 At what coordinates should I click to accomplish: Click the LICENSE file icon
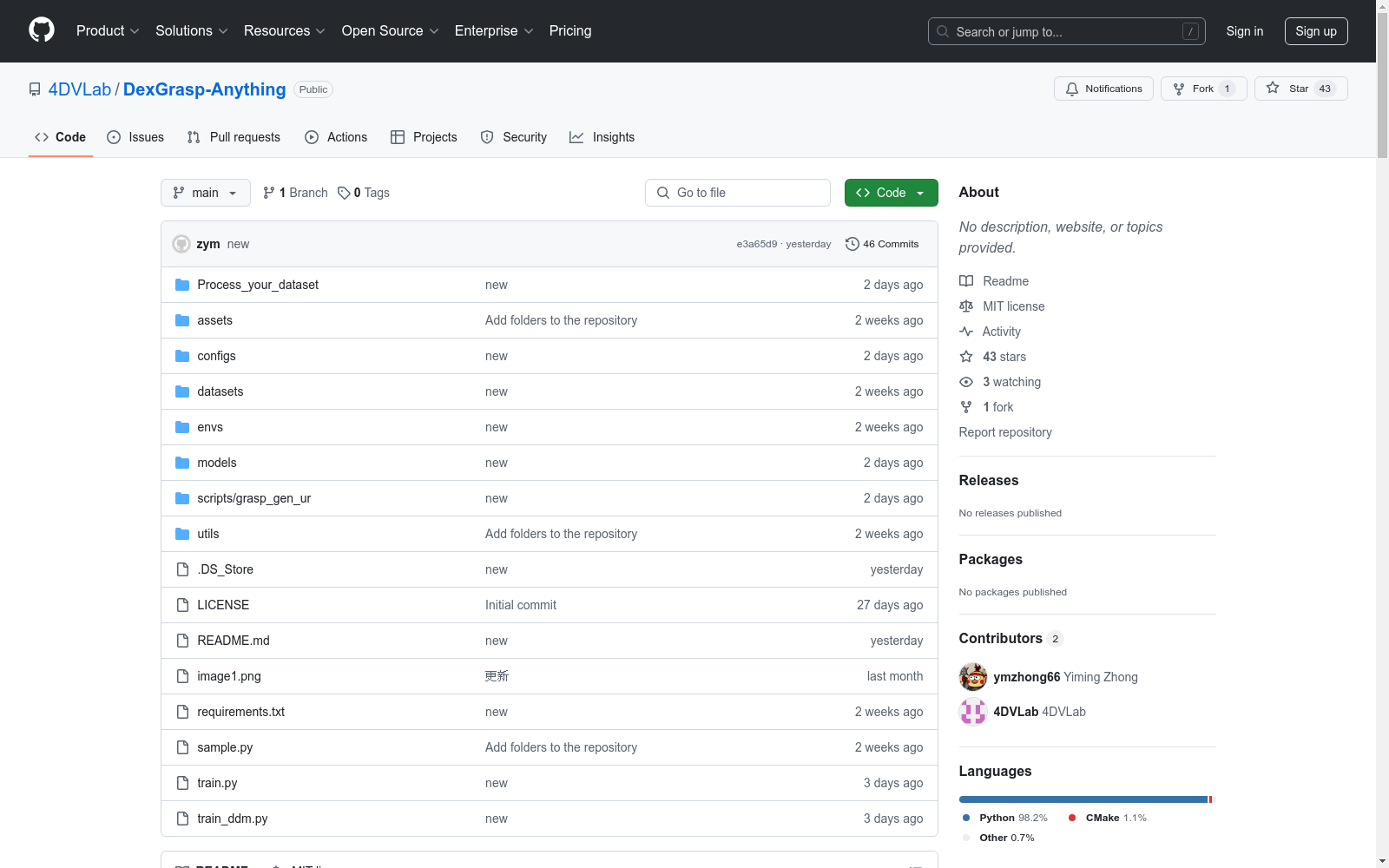click(x=182, y=605)
